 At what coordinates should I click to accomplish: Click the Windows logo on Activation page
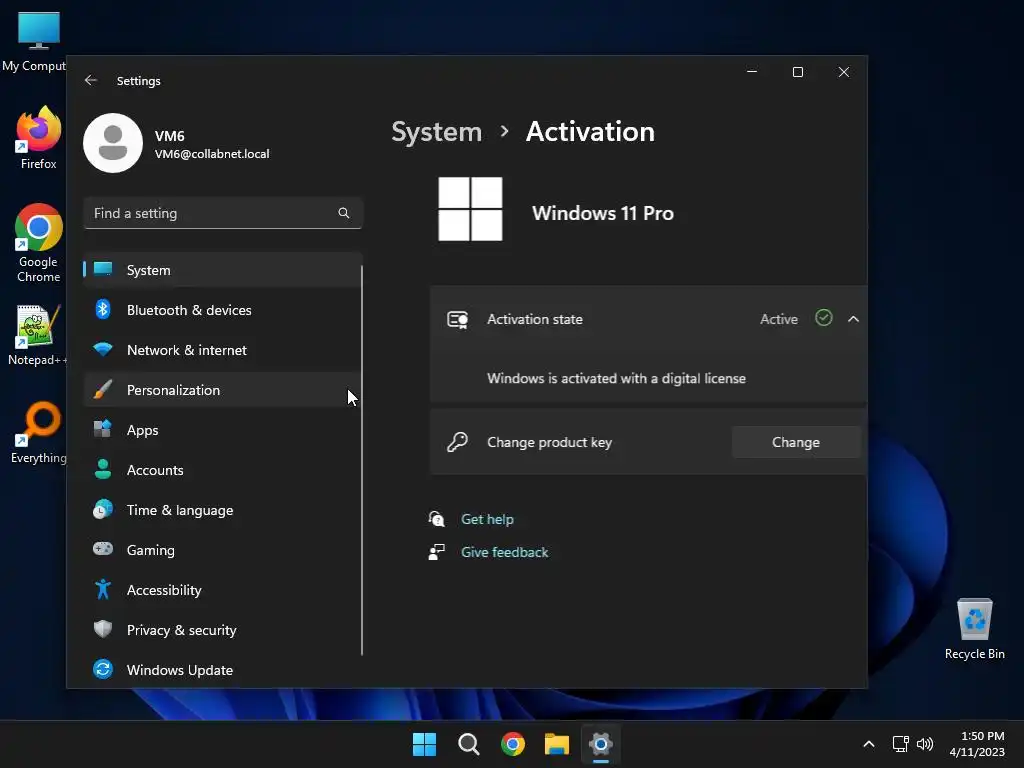(470, 209)
